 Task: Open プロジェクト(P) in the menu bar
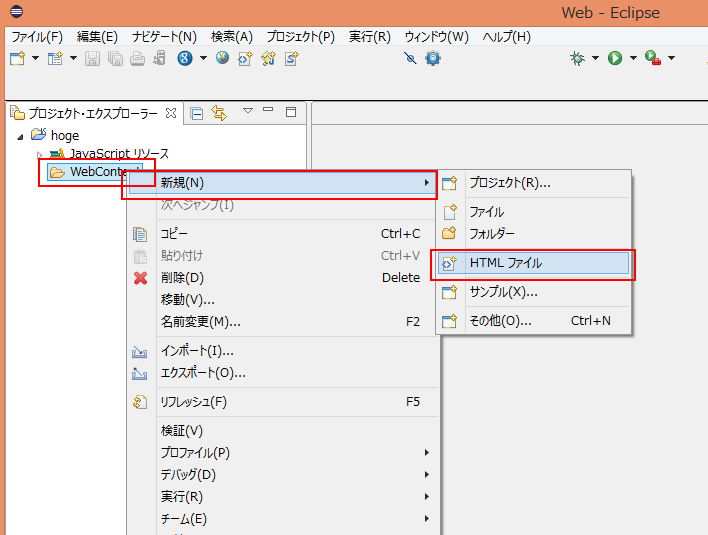click(x=301, y=37)
